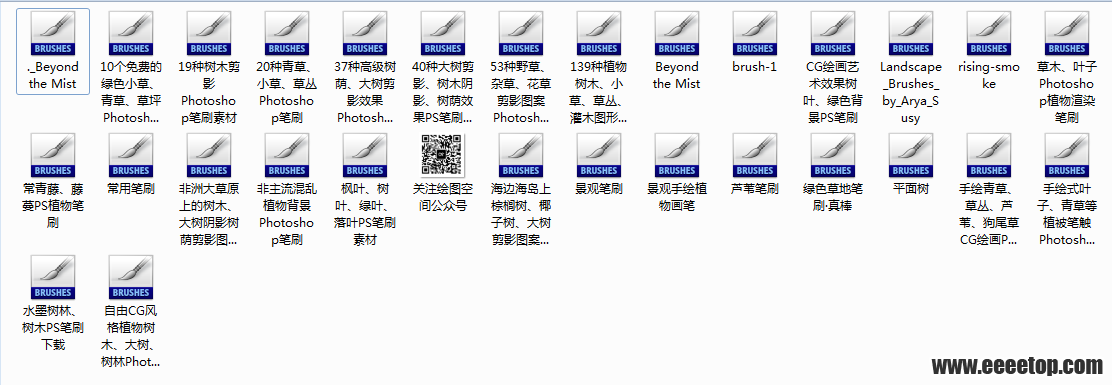The image size is (1112, 385).
Task: Select the 'CG绘画艺术效果树叶' brush file icon
Action: [x=833, y=34]
